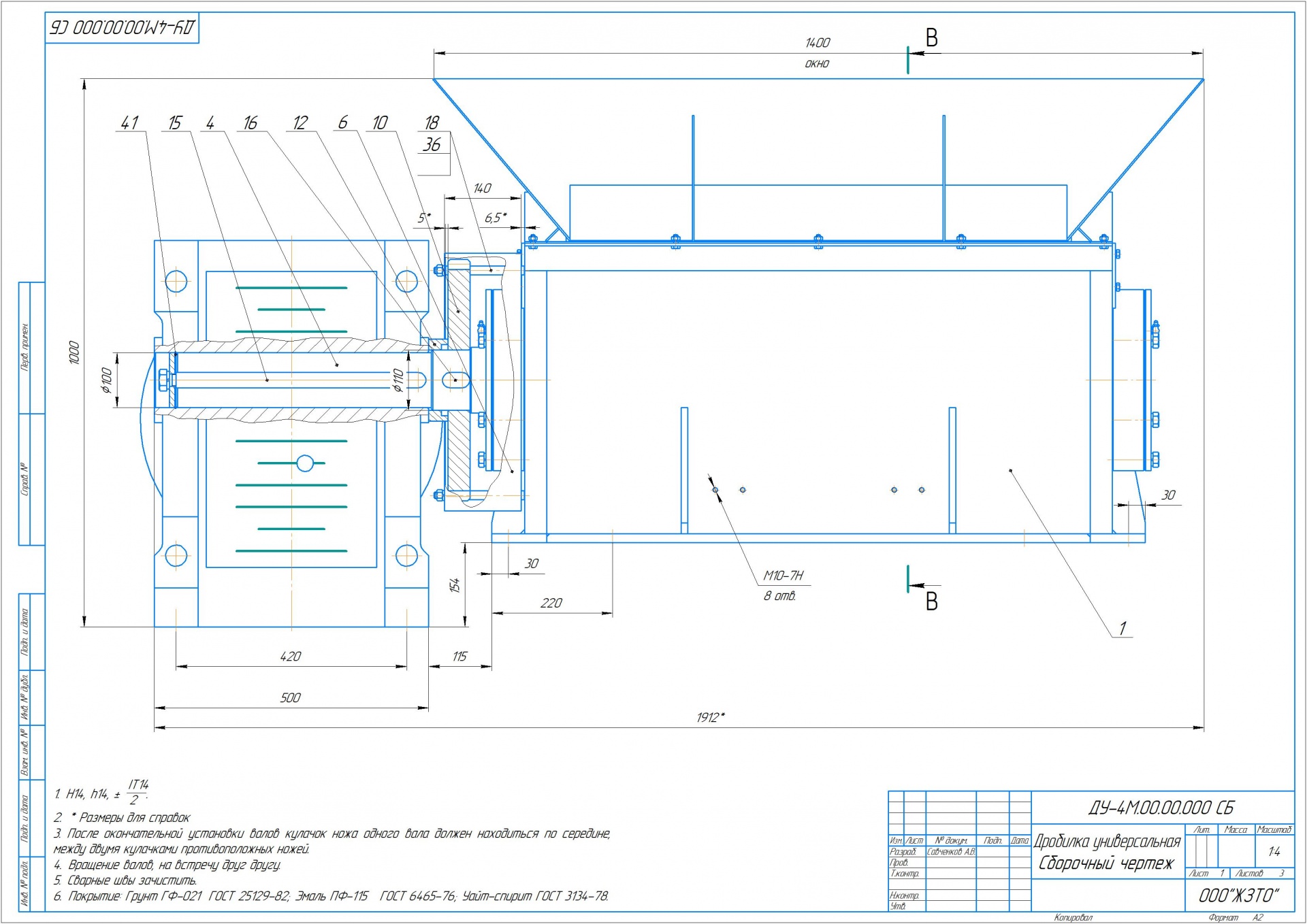This screenshot has width=1307, height=924.
Task: Click the scale value 1:4
Action: tap(1274, 851)
